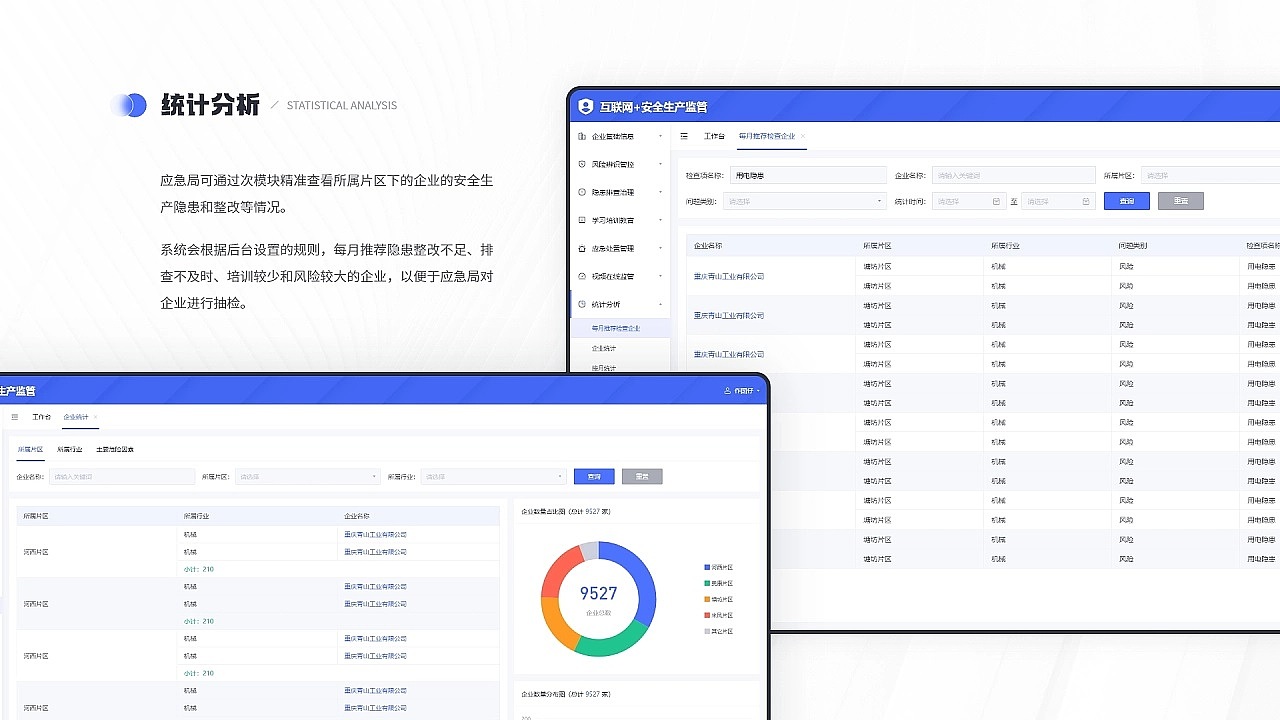The image size is (1280, 720).
Task: Open calendar icon of the start 统计时间 field
Action: pyautogui.click(x=996, y=202)
